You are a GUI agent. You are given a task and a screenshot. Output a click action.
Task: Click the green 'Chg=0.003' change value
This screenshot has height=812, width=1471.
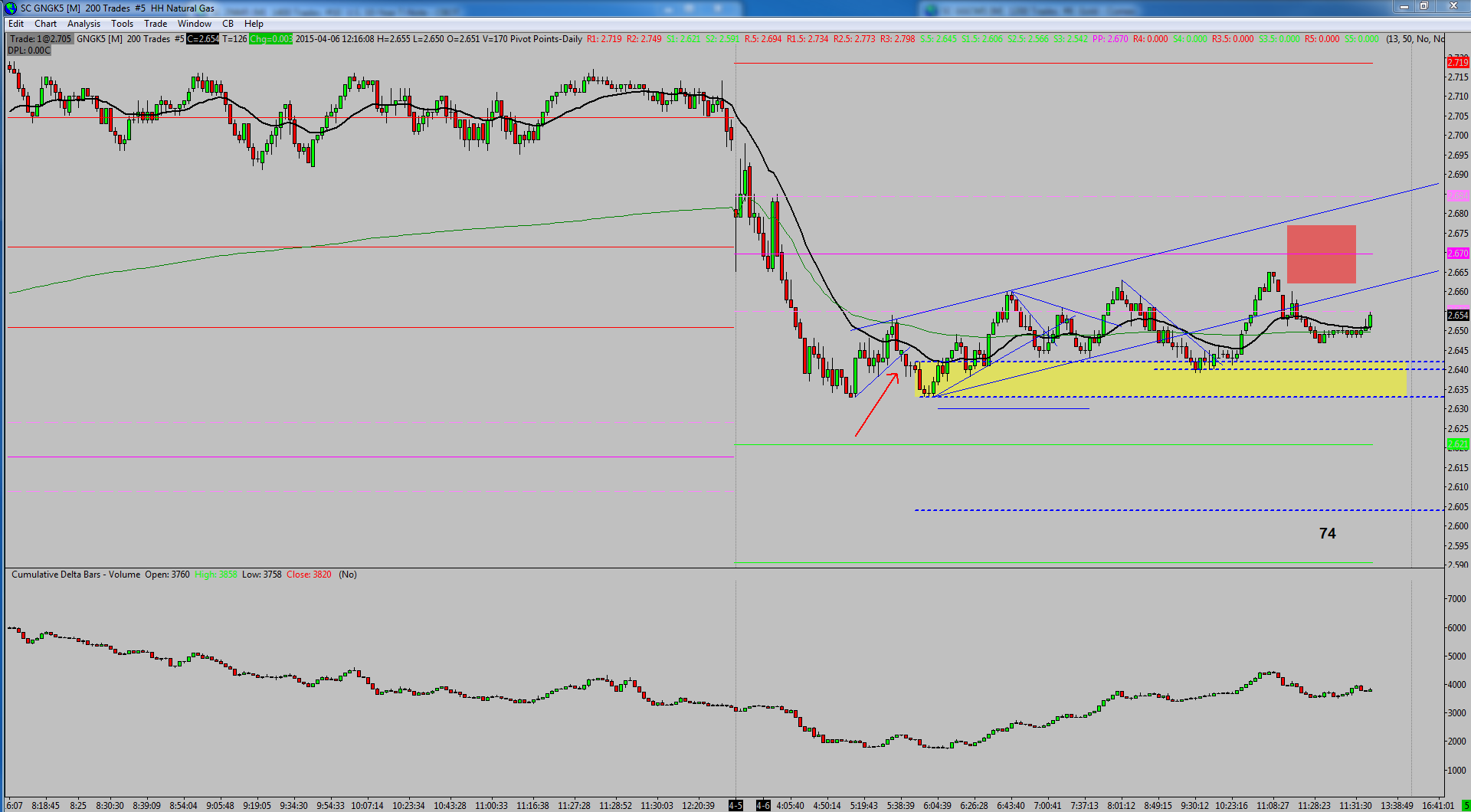point(270,39)
